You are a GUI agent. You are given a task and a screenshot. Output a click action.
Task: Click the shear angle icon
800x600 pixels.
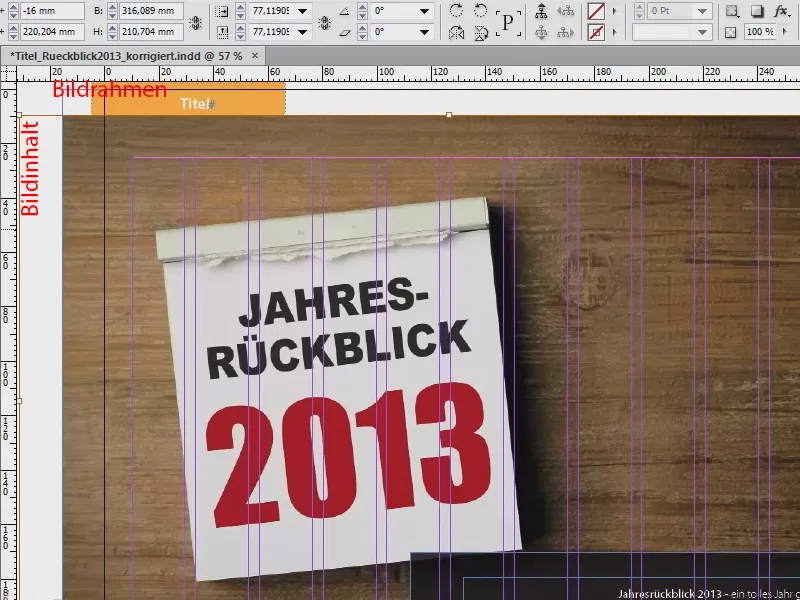[345, 32]
